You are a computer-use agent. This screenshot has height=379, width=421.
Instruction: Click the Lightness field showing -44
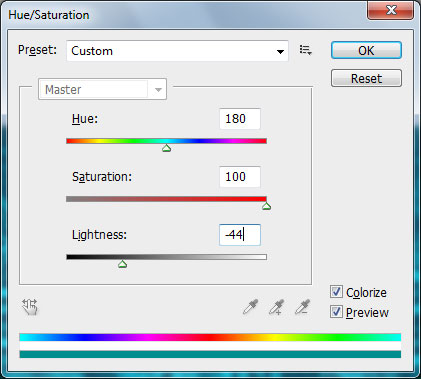coord(240,235)
